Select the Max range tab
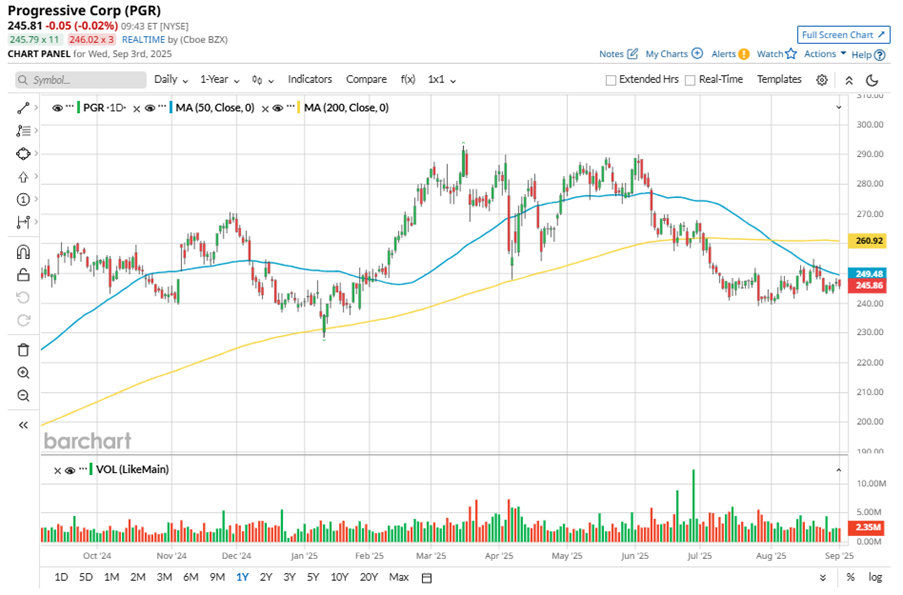Screen dimensions: 903x595 (399, 577)
